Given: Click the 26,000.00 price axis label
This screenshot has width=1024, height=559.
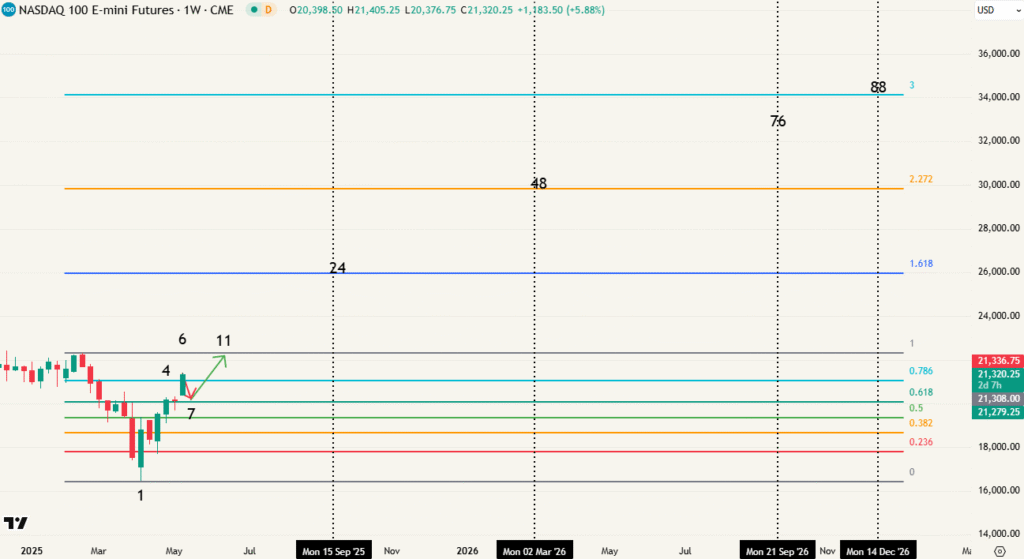Looking at the screenshot, I should (999, 272).
